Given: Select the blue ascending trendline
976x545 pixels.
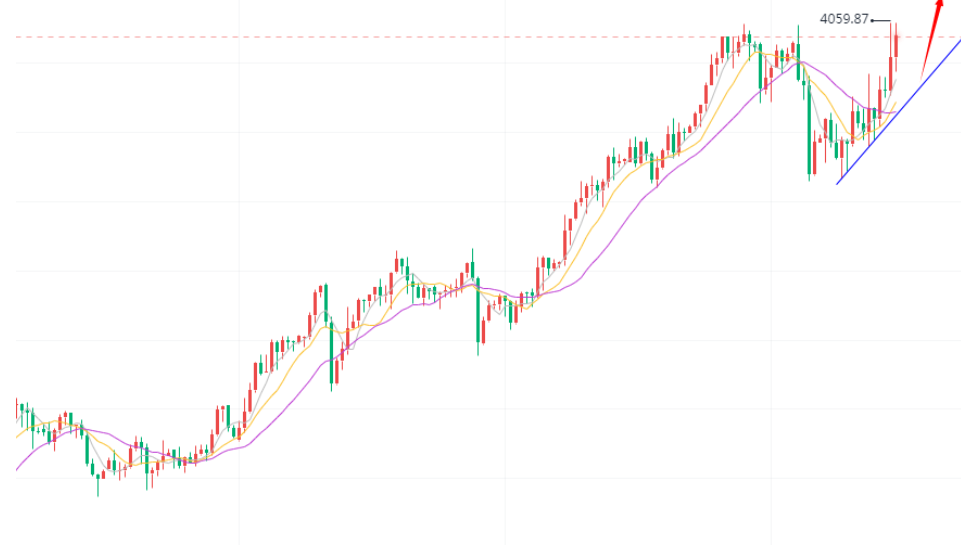Looking at the screenshot, I should 900,111.
